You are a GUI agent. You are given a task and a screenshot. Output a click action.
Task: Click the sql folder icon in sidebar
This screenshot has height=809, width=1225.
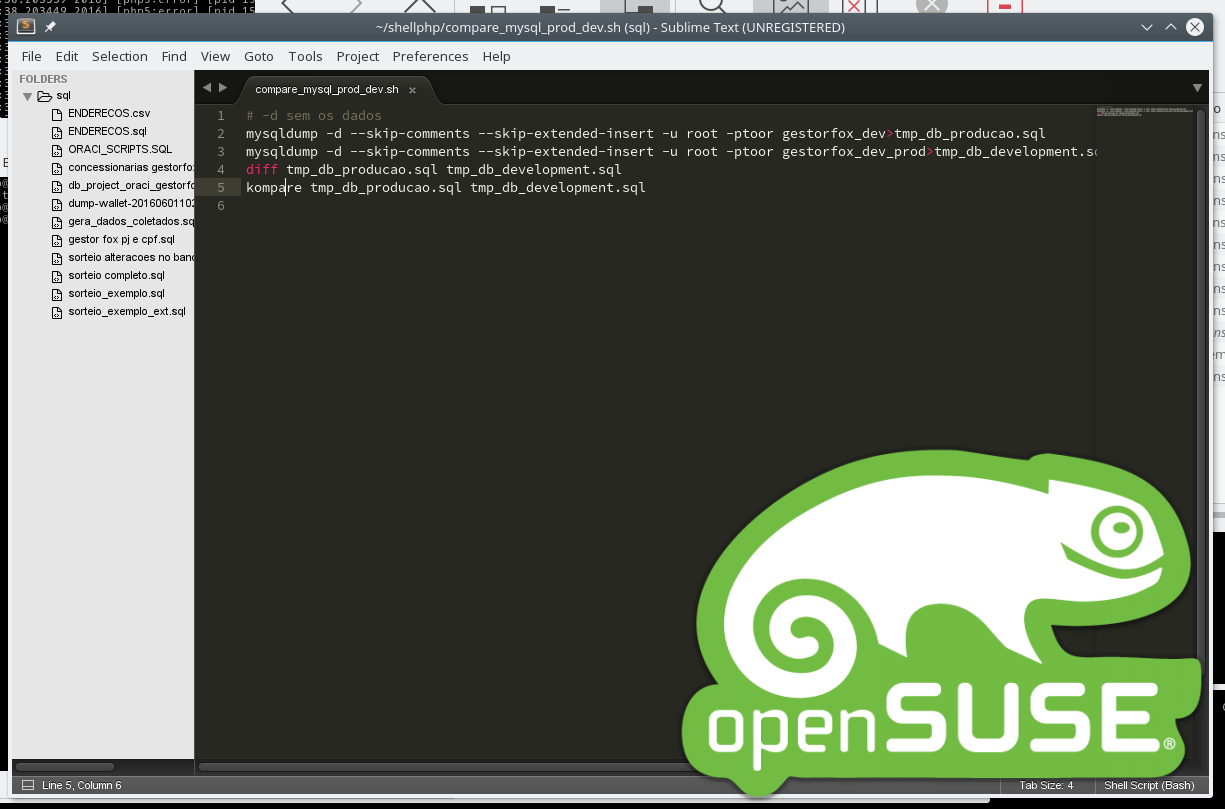pos(44,96)
